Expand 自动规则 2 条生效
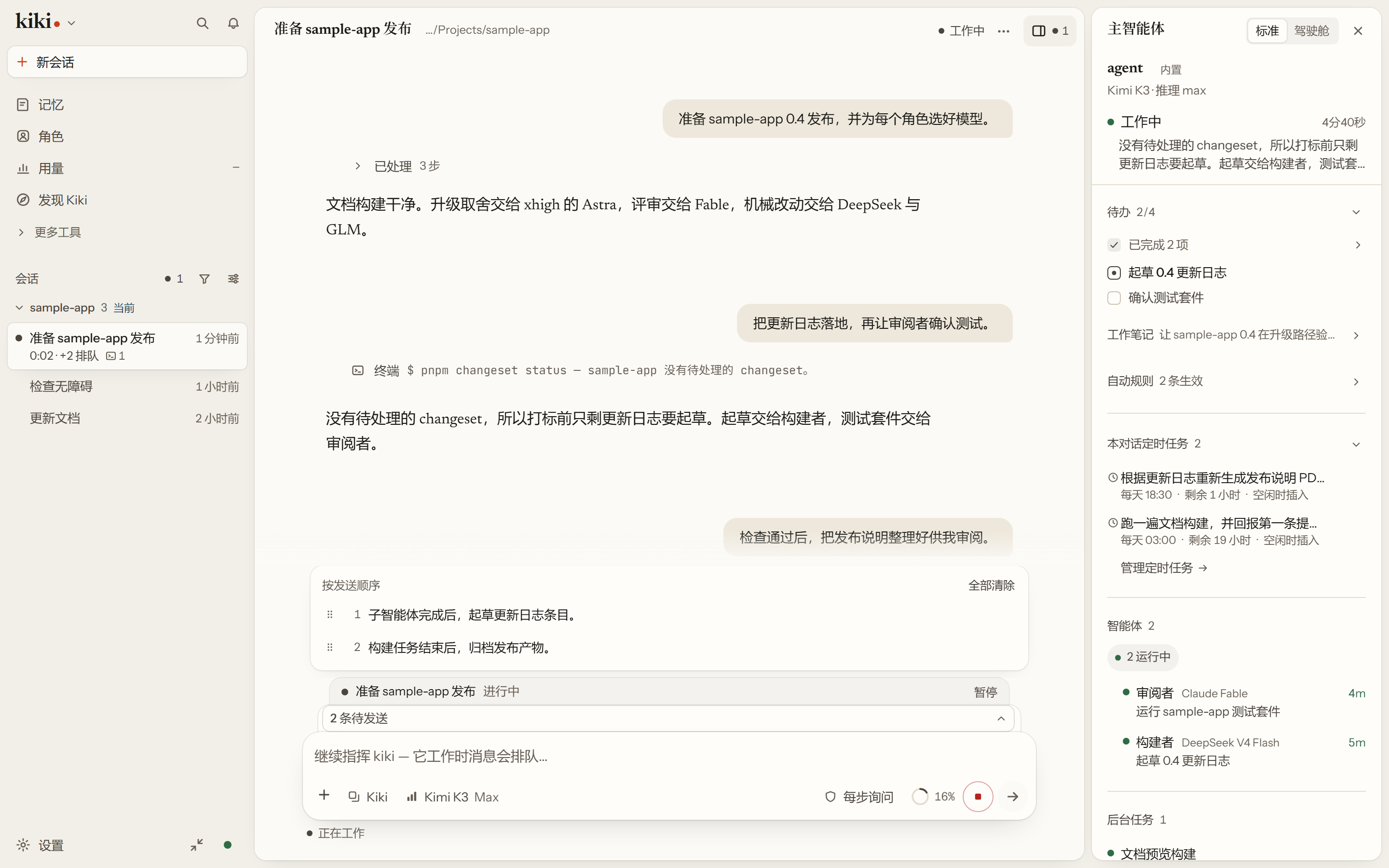 1236,381
